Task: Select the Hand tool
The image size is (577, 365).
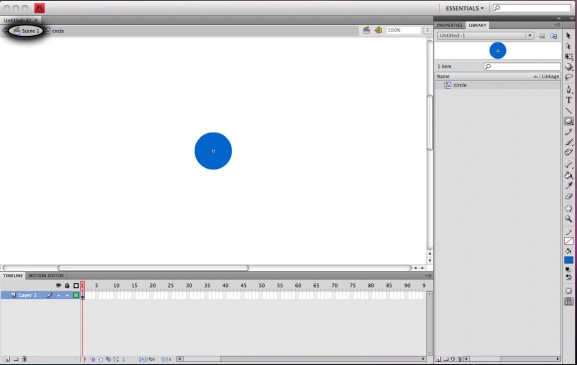Action: (x=569, y=208)
